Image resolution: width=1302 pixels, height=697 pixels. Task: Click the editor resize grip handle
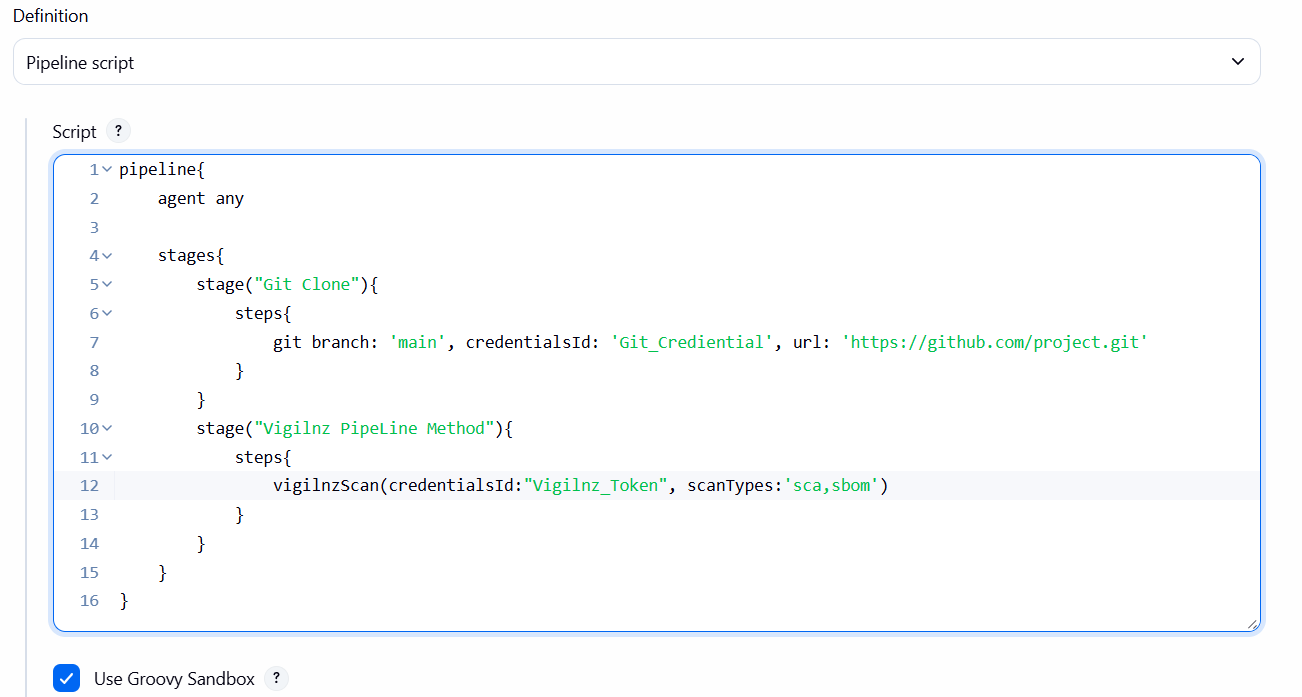coord(1251,622)
